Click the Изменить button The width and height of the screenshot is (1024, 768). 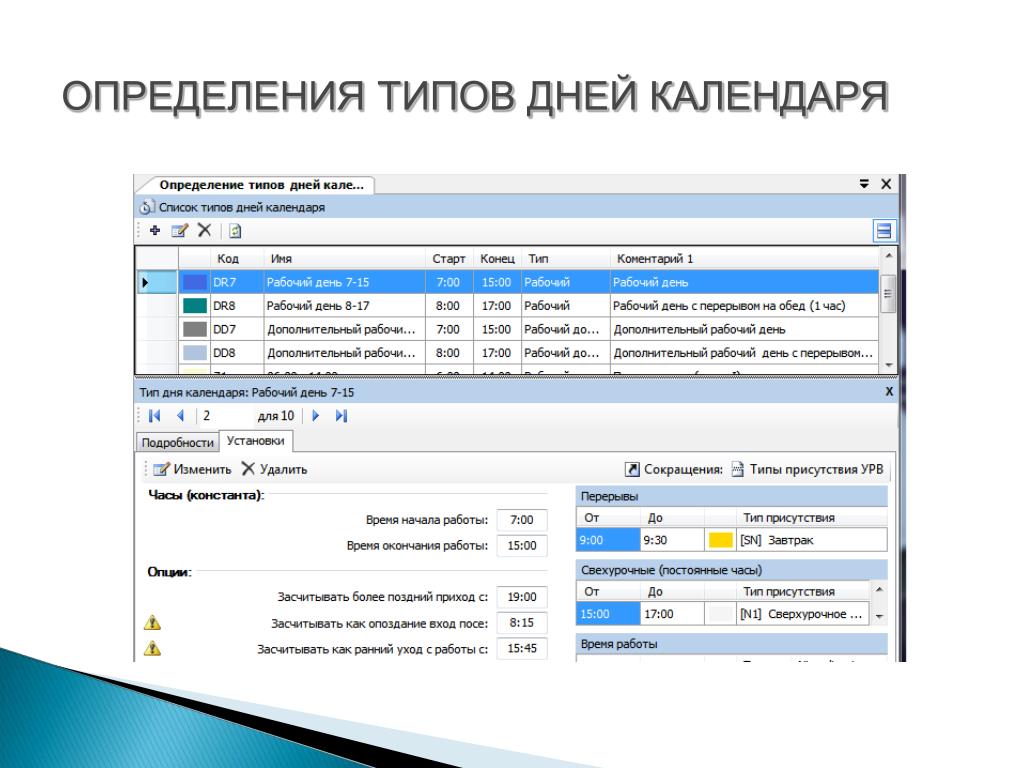[x=192, y=470]
